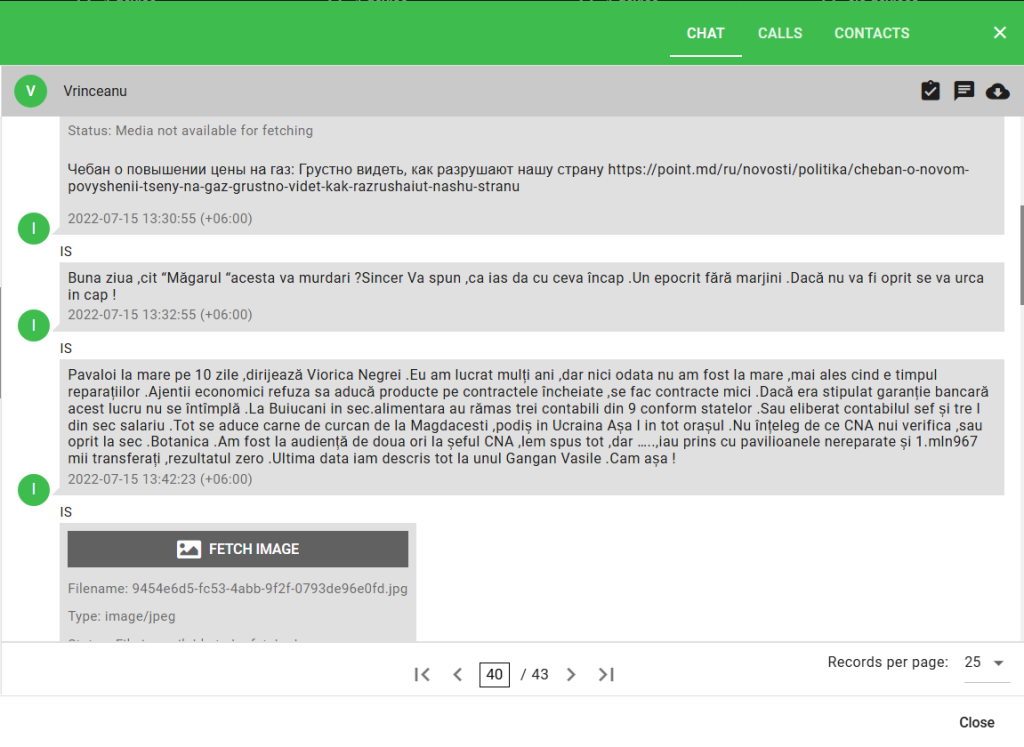The height and width of the screenshot is (747, 1024).
Task: Jump to last page of records
Action: coord(606,675)
